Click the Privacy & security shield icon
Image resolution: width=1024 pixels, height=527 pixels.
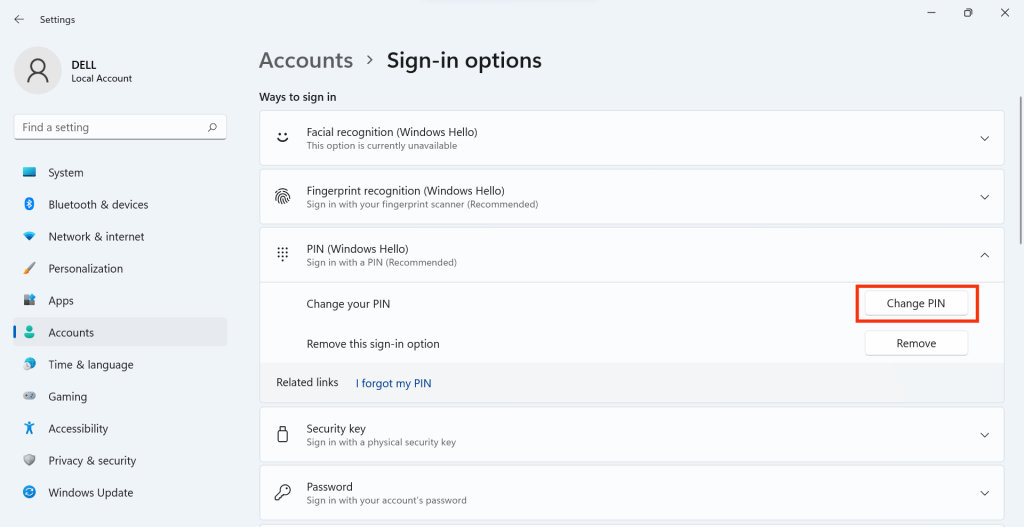click(29, 460)
